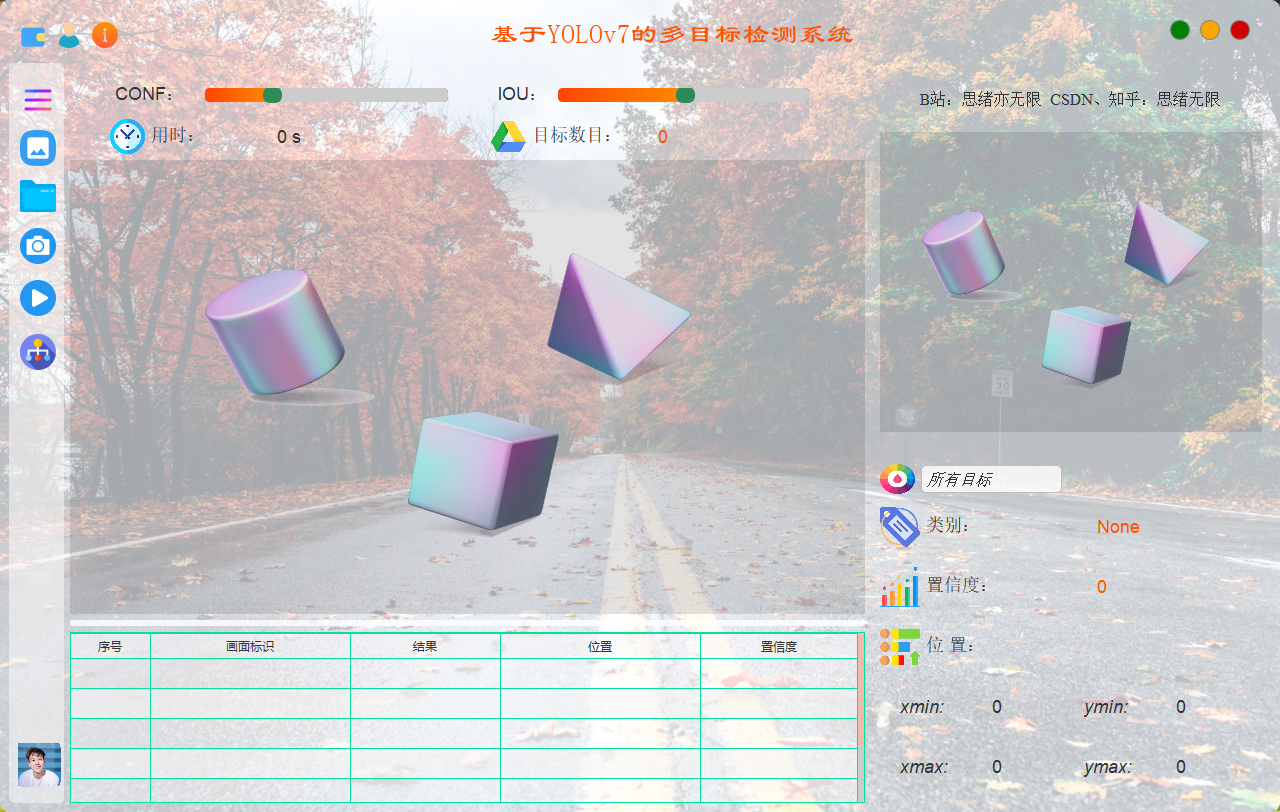
Task: Click the 0 s elapsed time value
Action: point(289,137)
